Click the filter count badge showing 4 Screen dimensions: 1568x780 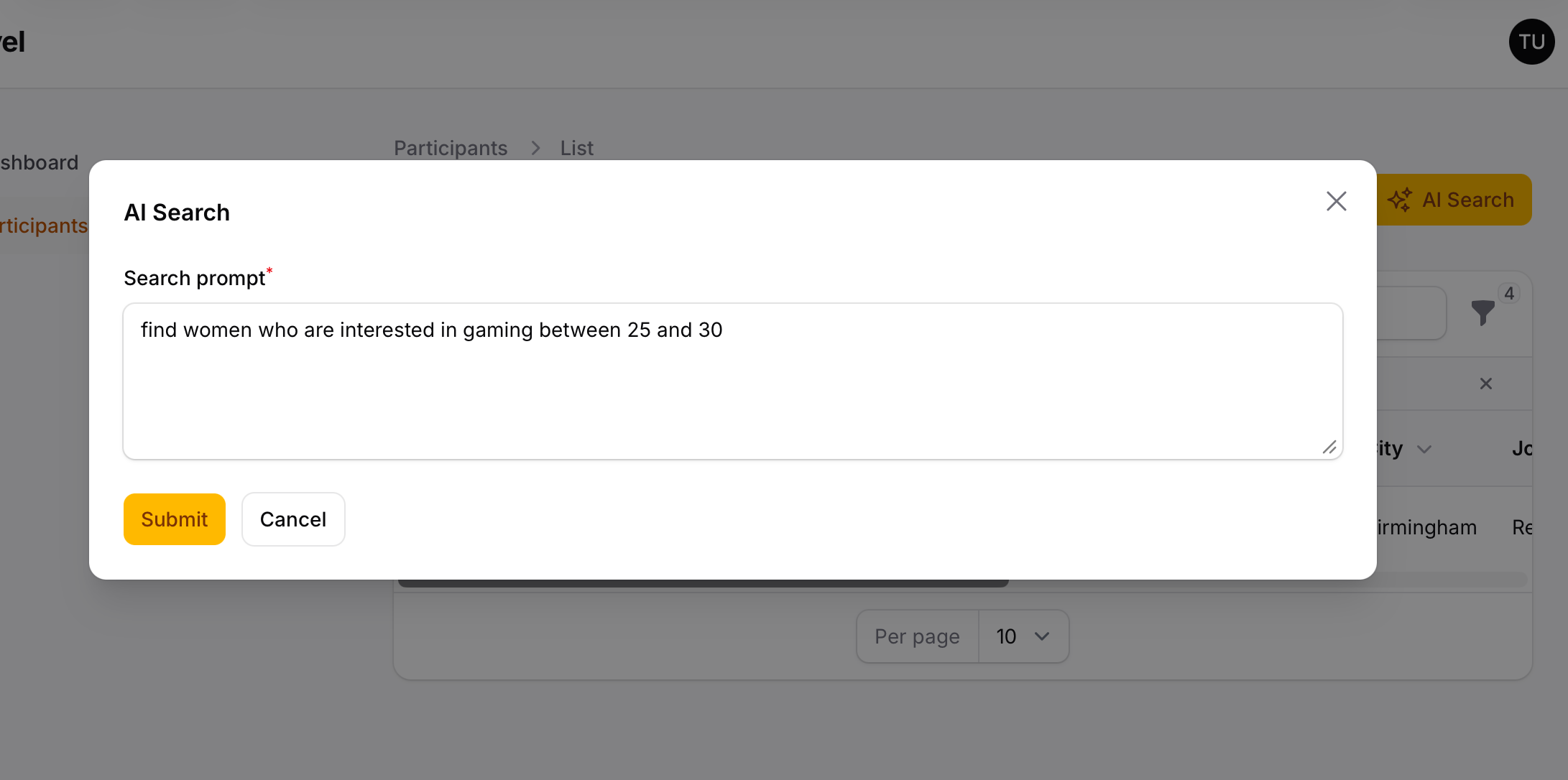click(x=1509, y=293)
